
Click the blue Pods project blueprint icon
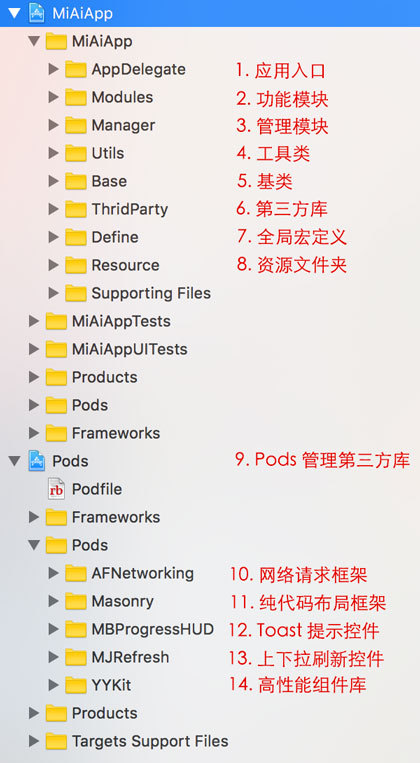tap(37, 461)
